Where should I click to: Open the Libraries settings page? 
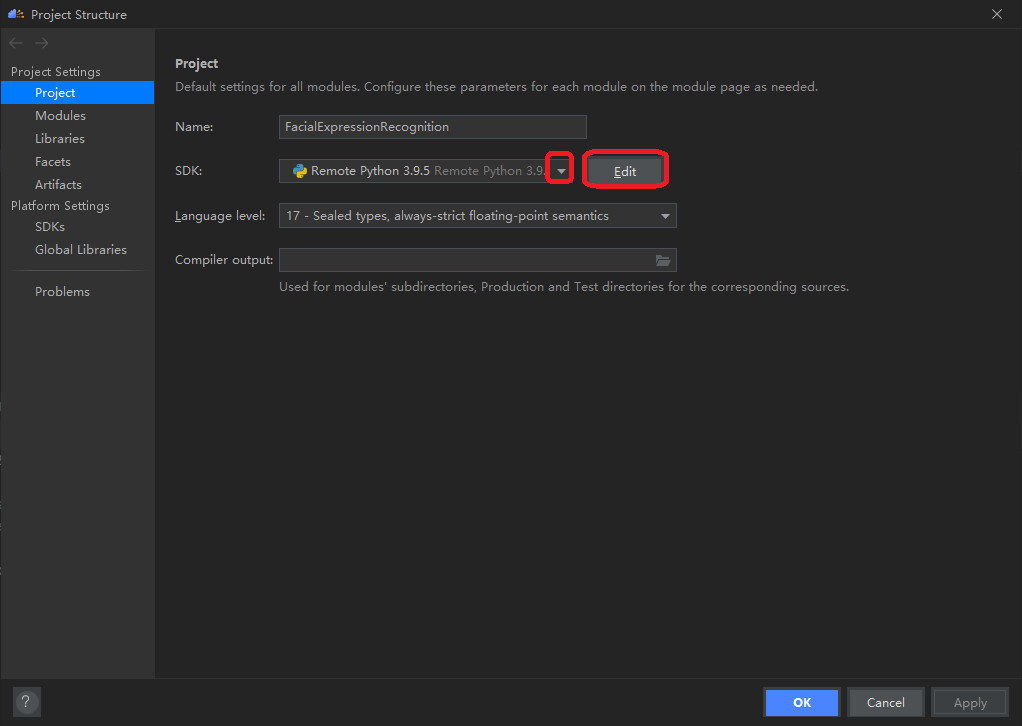(x=60, y=138)
